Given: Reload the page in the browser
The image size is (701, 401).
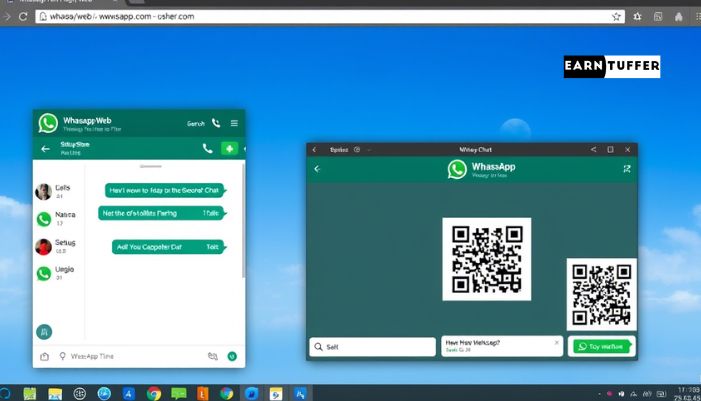Looking at the screenshot, I should [23, 17].
